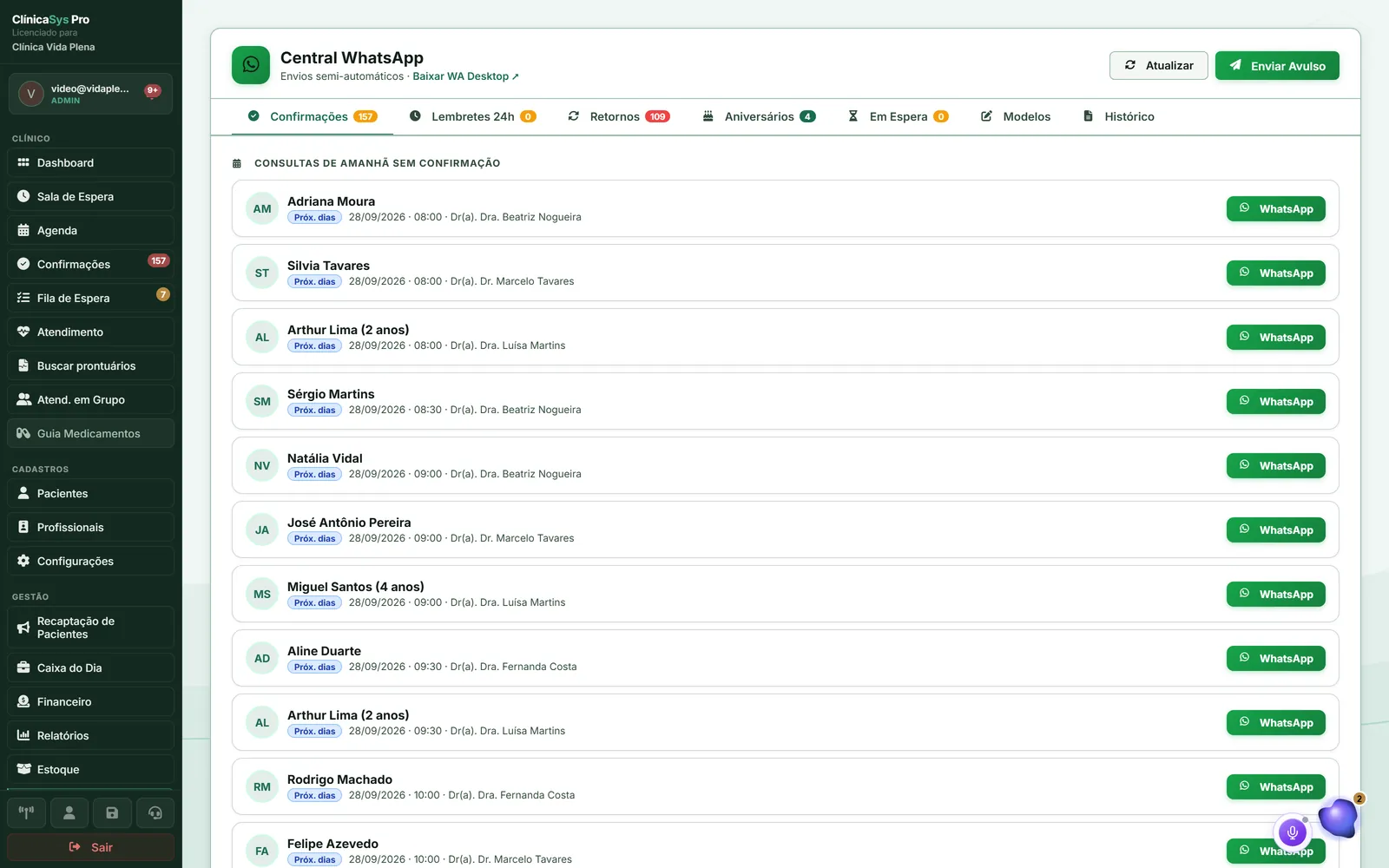The image size is (1389, 868).
Task: Open the user profile icon in sidebar footer
Action: [x=69, y=813]
